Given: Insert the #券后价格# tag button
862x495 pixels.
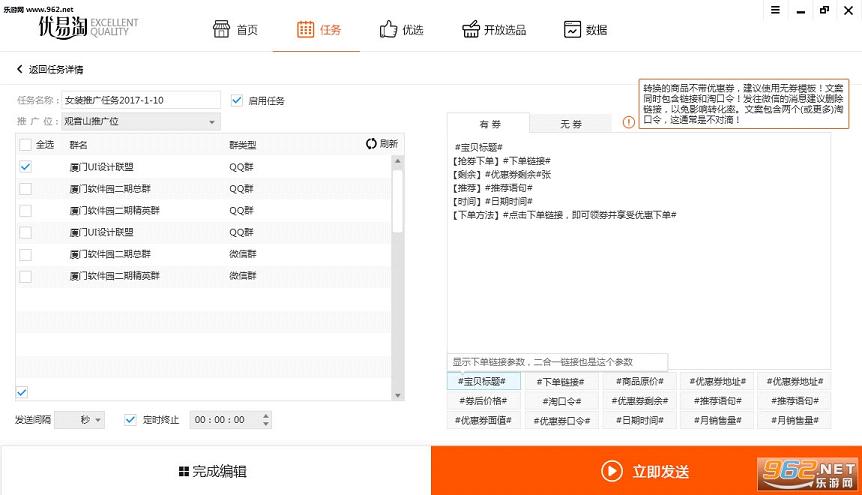Looking at the screenshot, I should [x=483, y=401].
